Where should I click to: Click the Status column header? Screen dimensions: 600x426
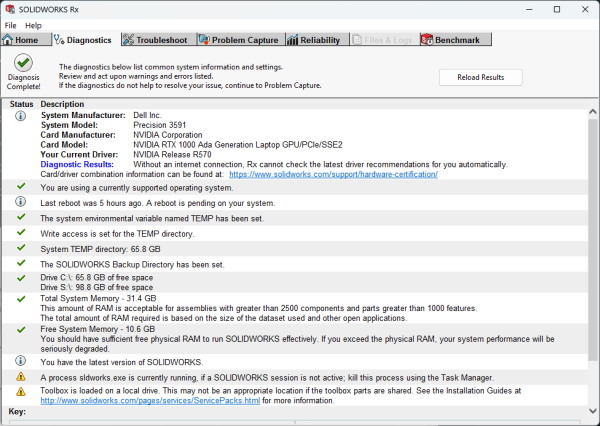[21, 104]
